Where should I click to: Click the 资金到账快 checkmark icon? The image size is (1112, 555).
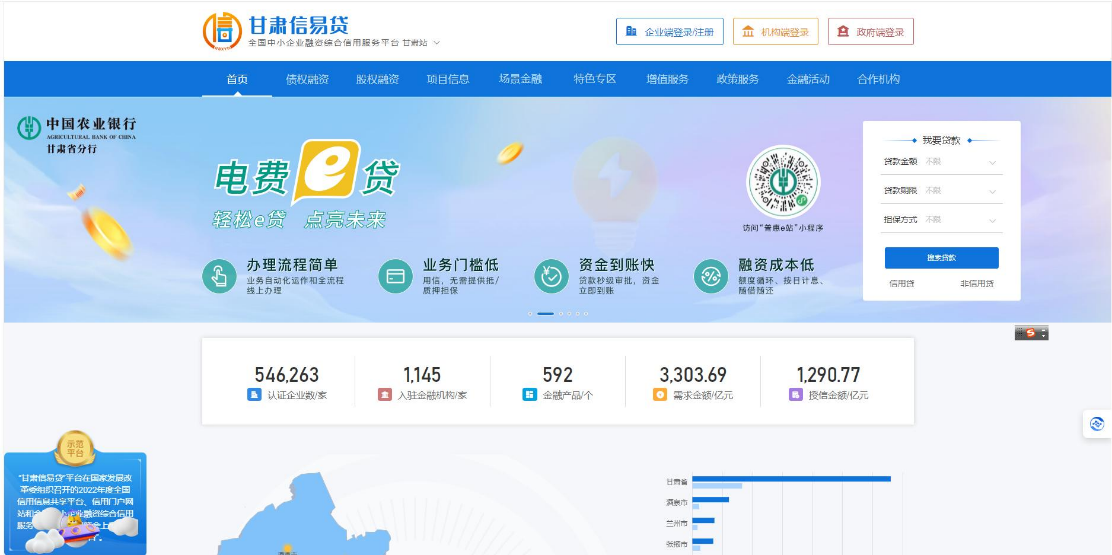tap(551, 276)
